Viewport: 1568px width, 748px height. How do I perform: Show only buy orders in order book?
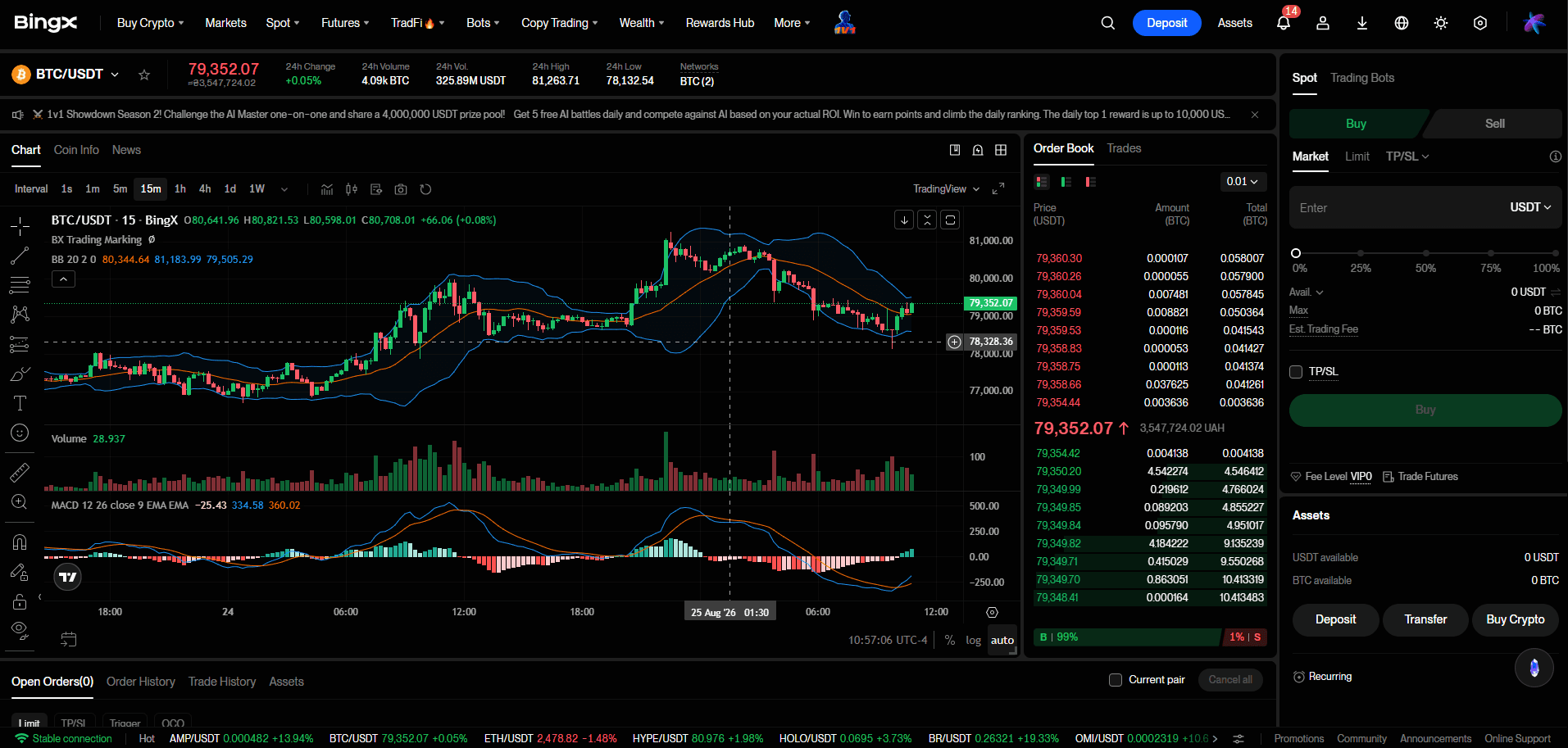pos(1066,182)
